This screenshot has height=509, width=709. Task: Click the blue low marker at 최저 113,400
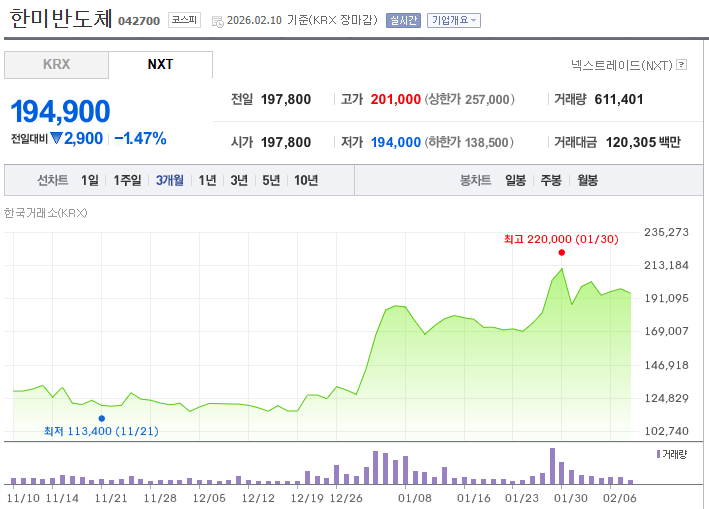coord(102,419)
